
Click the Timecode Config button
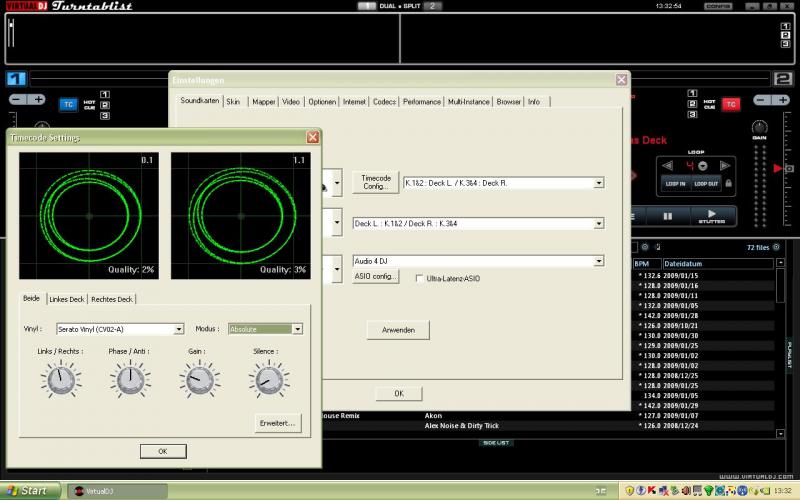(x=376, y=182)
